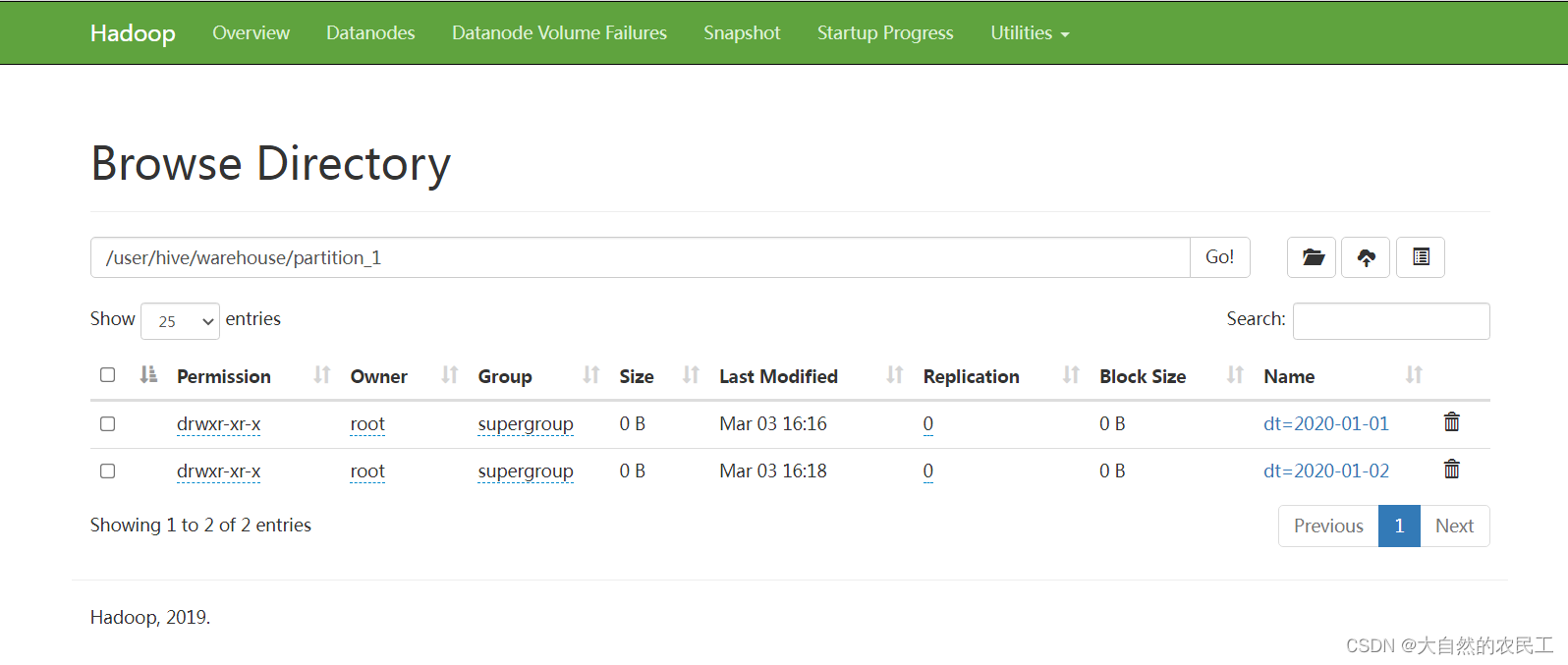Viewport: 1568px width, 665px height.
Task: Delete the dt=2020-01-02 directory trash icon
Action: click(x=1451, y=470)
